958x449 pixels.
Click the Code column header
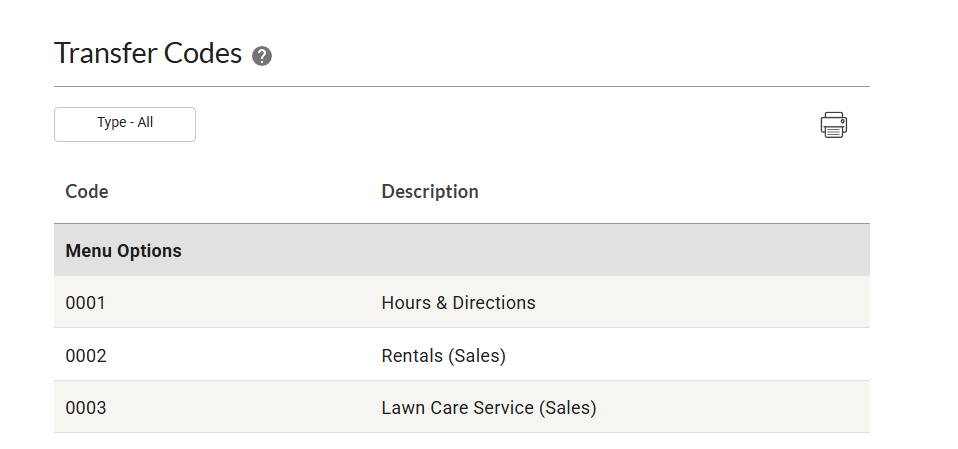[87, 192]
